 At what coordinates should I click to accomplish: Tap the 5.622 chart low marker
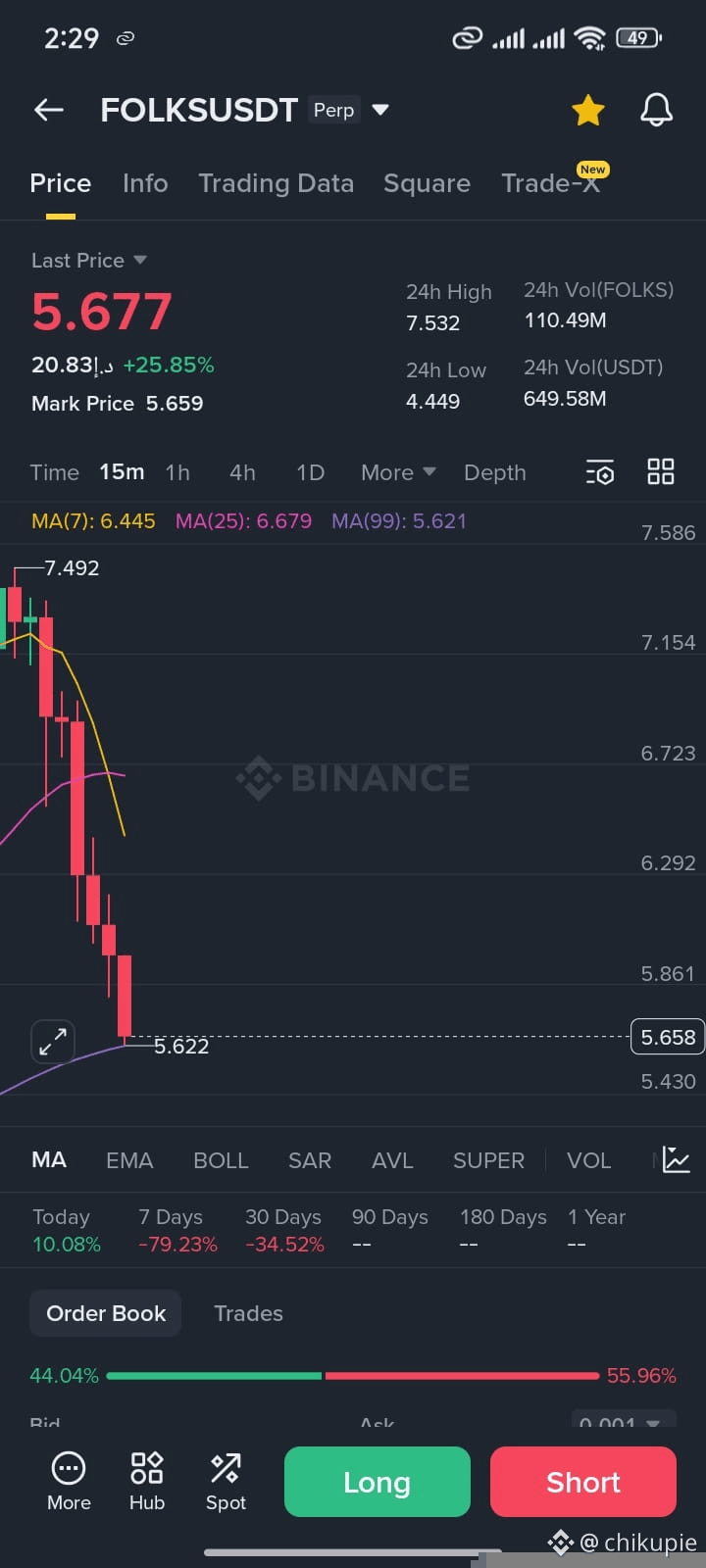(x=181, y=1047)
